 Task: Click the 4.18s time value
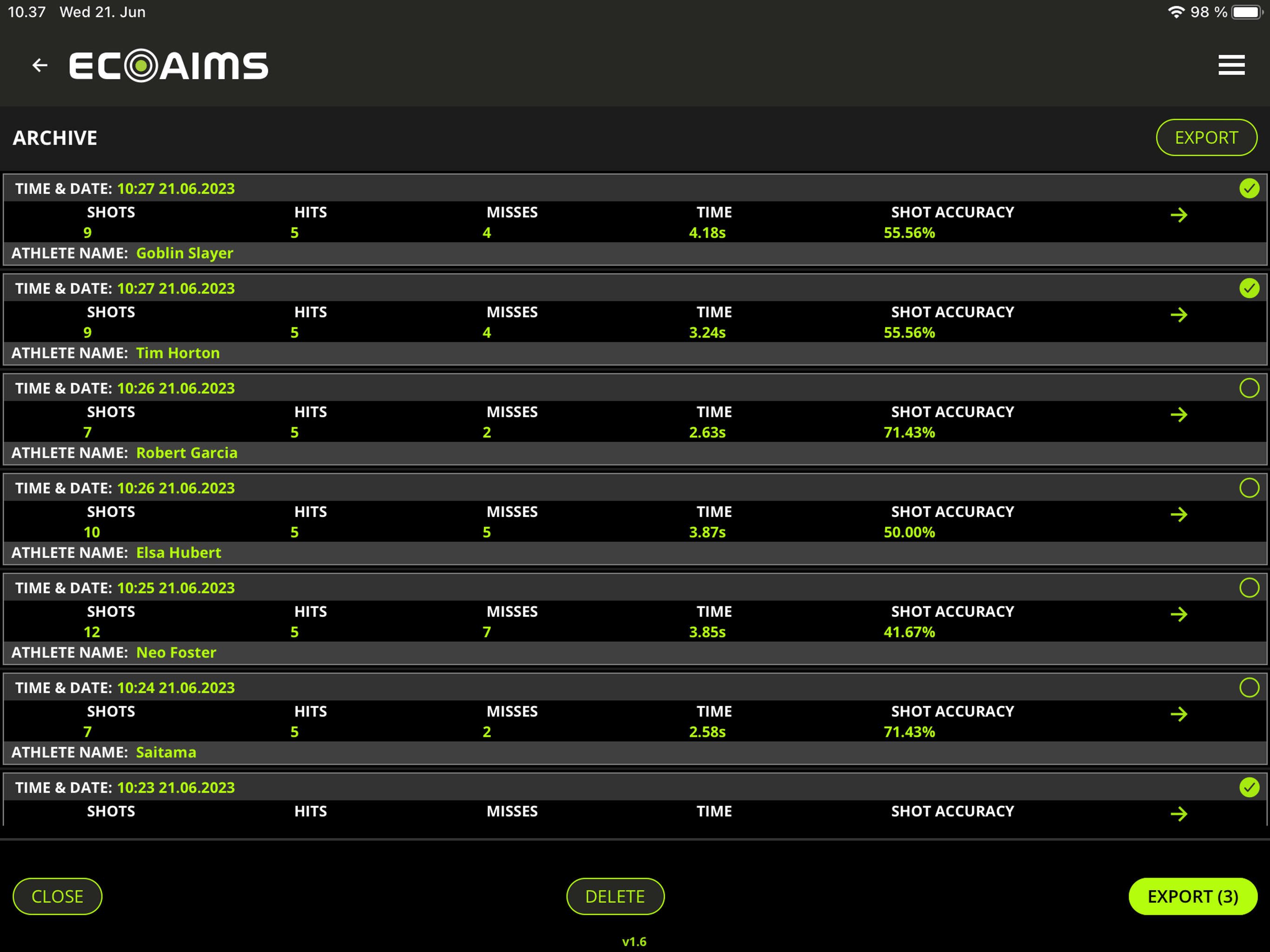pos(707,233)
